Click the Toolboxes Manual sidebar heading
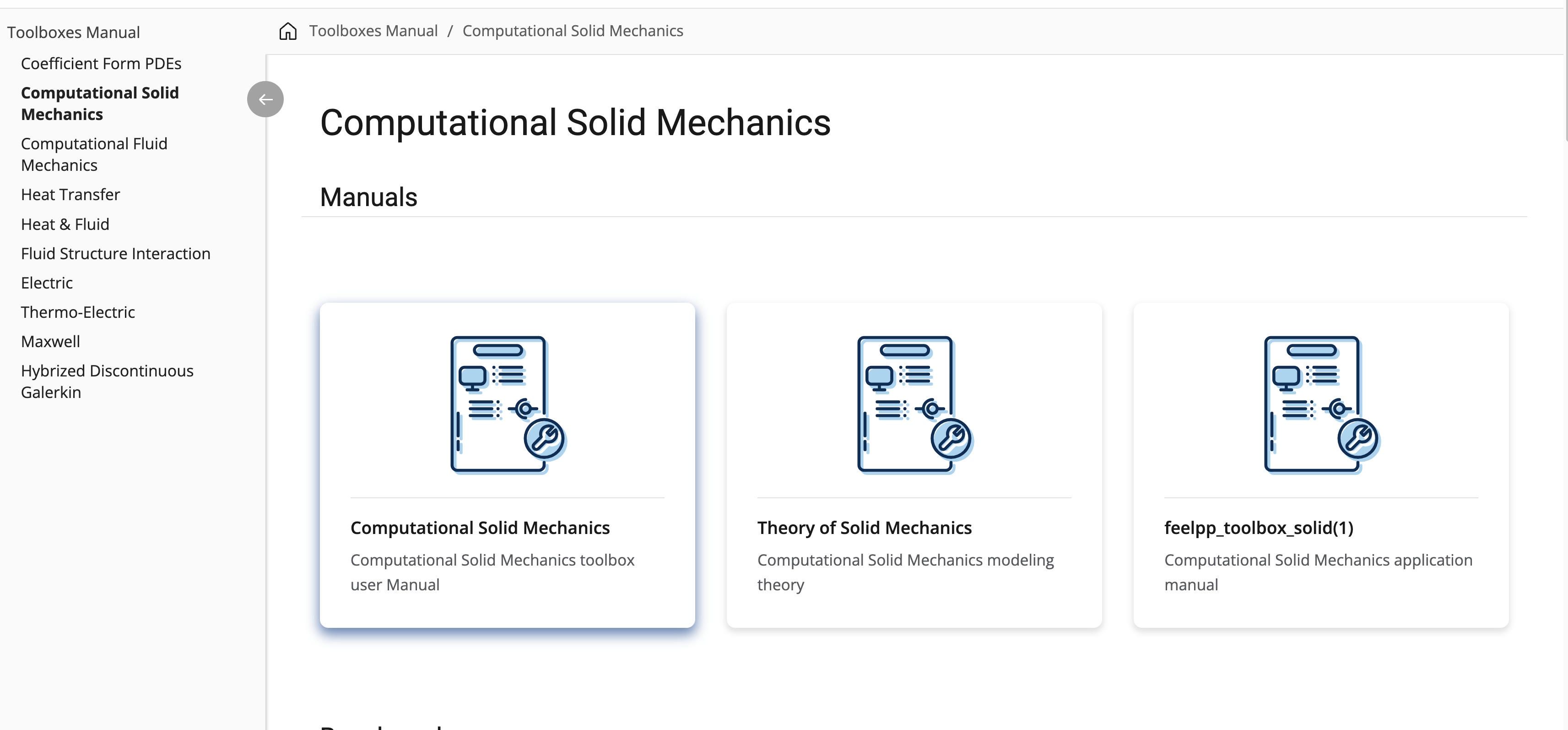1568x730 pixels. click(74, 32)
